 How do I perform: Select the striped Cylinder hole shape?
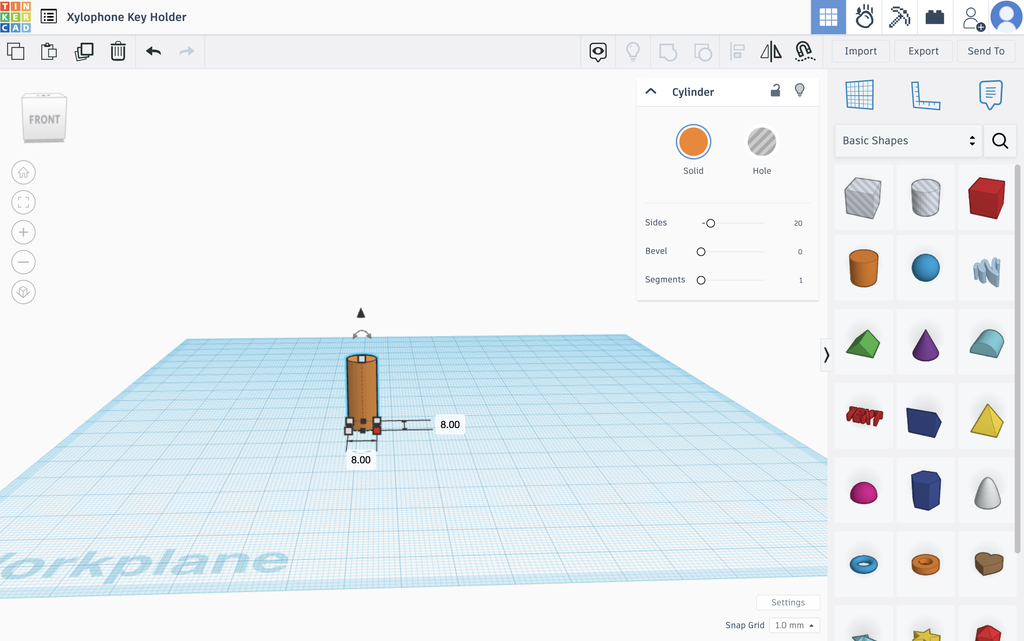925,198
